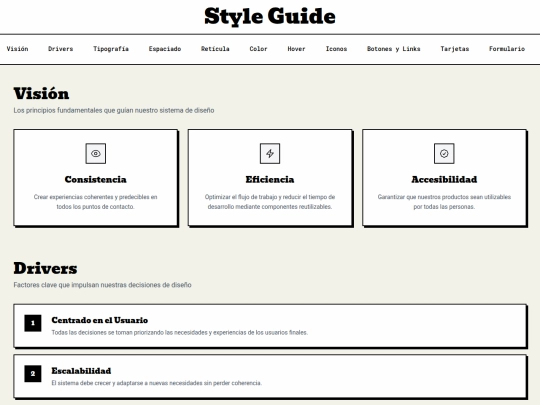The width and height of the screenshot is (540, 405).
Task: Click the Consistencia card title
Action: coord(96,179)
